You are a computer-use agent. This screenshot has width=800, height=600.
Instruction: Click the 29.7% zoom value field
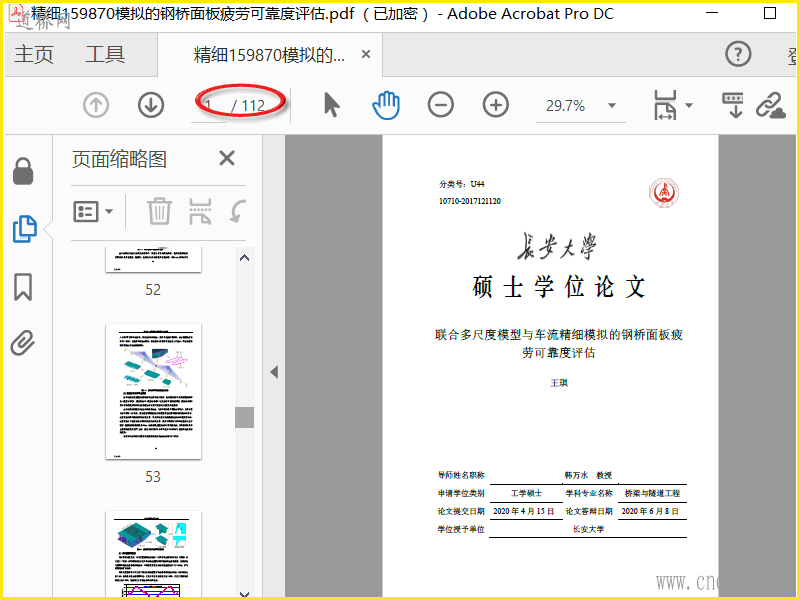click(x=565, y=106)
